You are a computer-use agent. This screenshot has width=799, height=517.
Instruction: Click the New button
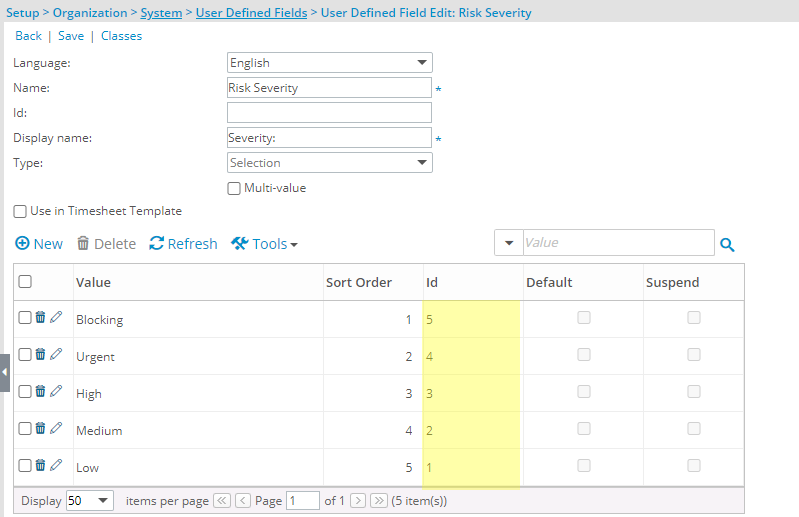[39, 244]
